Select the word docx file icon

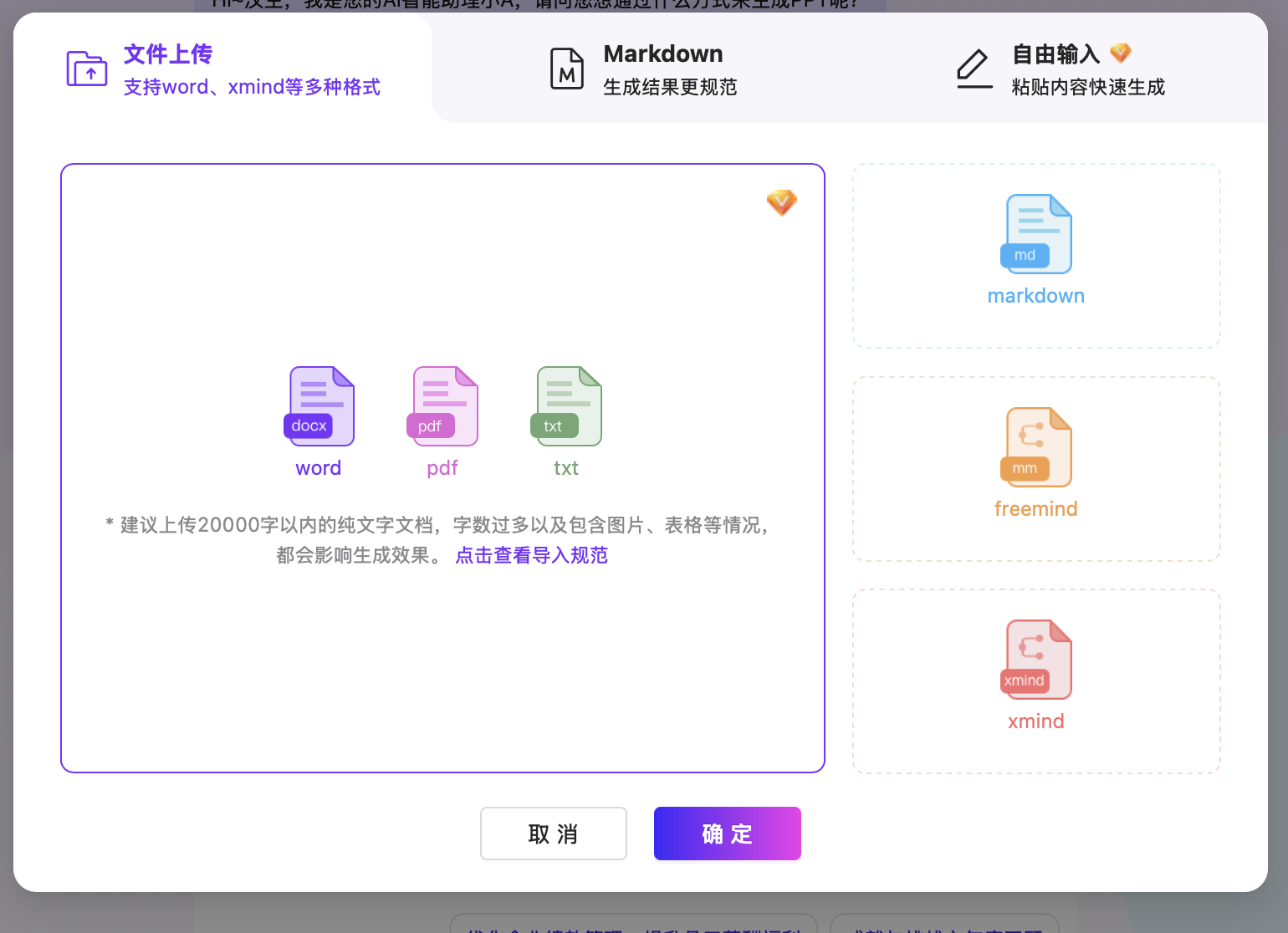tap(319, 406)
